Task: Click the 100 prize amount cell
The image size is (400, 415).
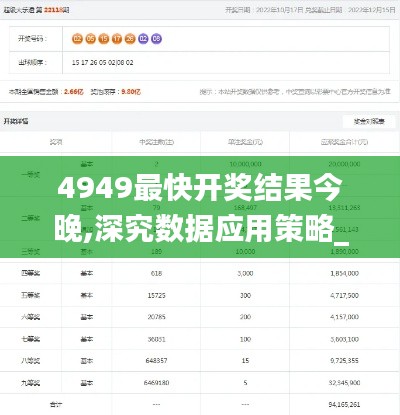Action: click(245, 339)
